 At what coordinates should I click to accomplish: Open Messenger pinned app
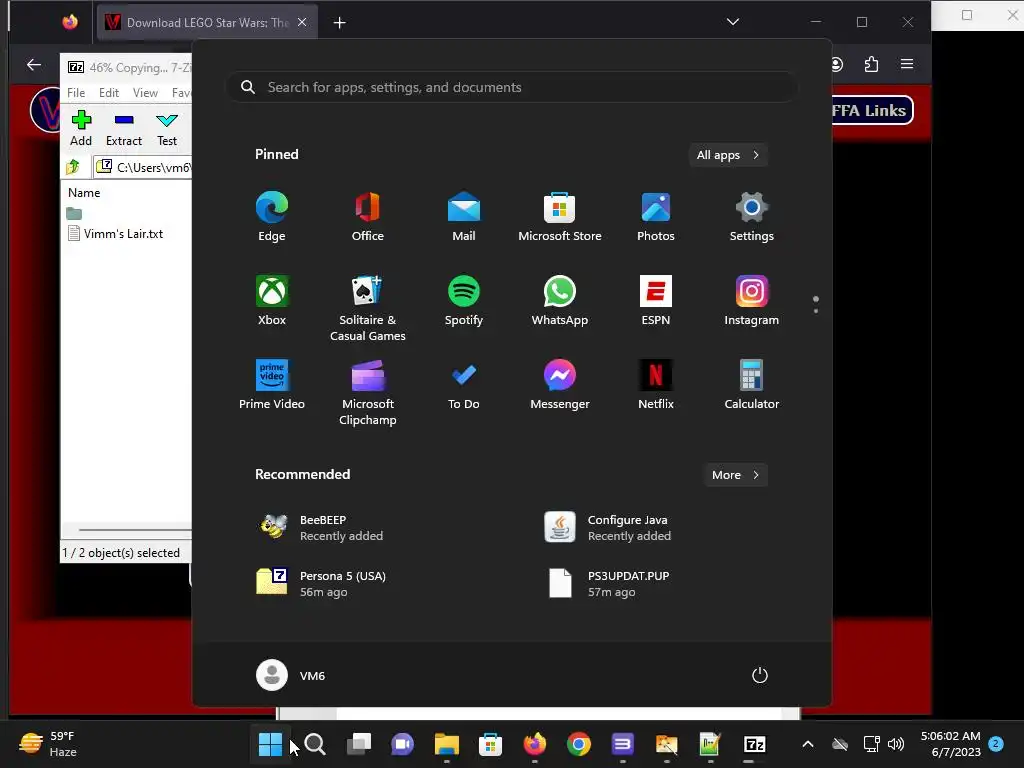560,385
